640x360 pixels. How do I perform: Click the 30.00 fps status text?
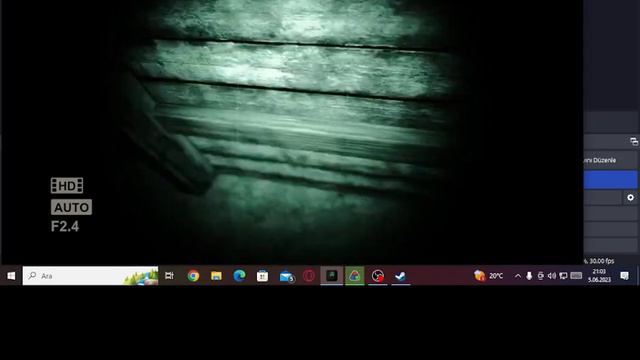coord(601,261)
